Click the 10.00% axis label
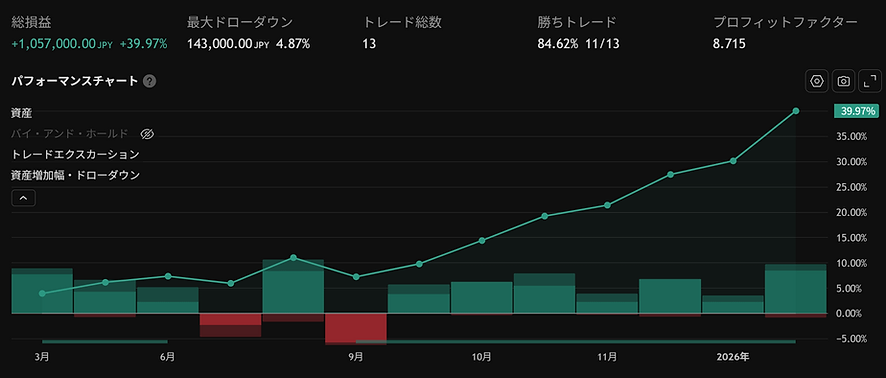The image size is (886, 378). click(852, 263)
